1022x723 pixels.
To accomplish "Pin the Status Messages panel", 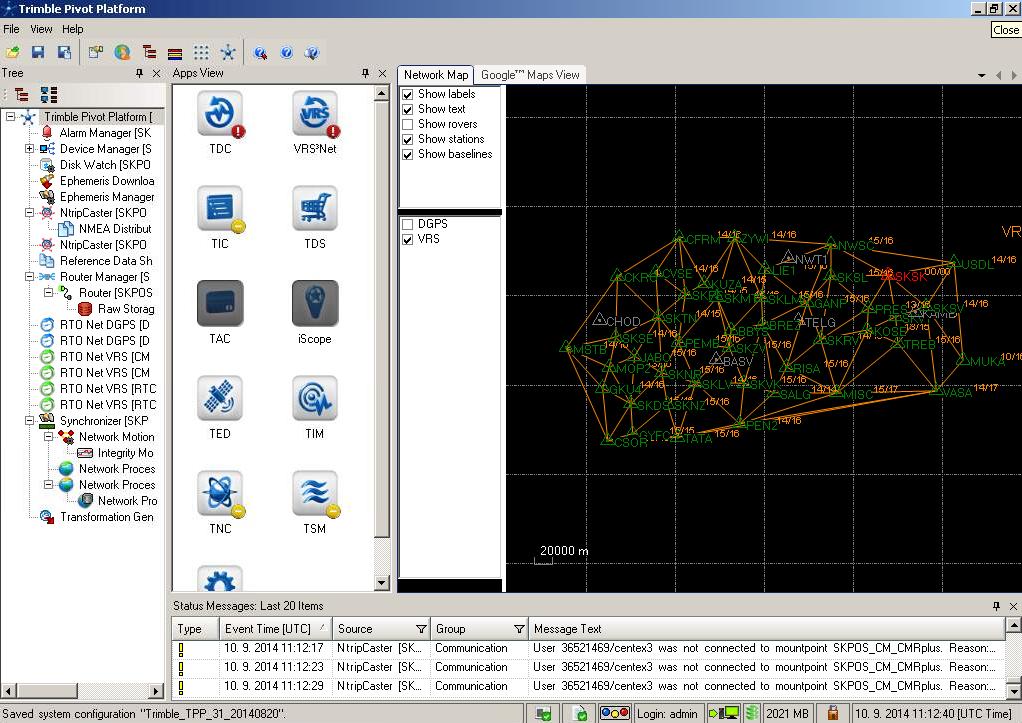I will coord(996,606).
